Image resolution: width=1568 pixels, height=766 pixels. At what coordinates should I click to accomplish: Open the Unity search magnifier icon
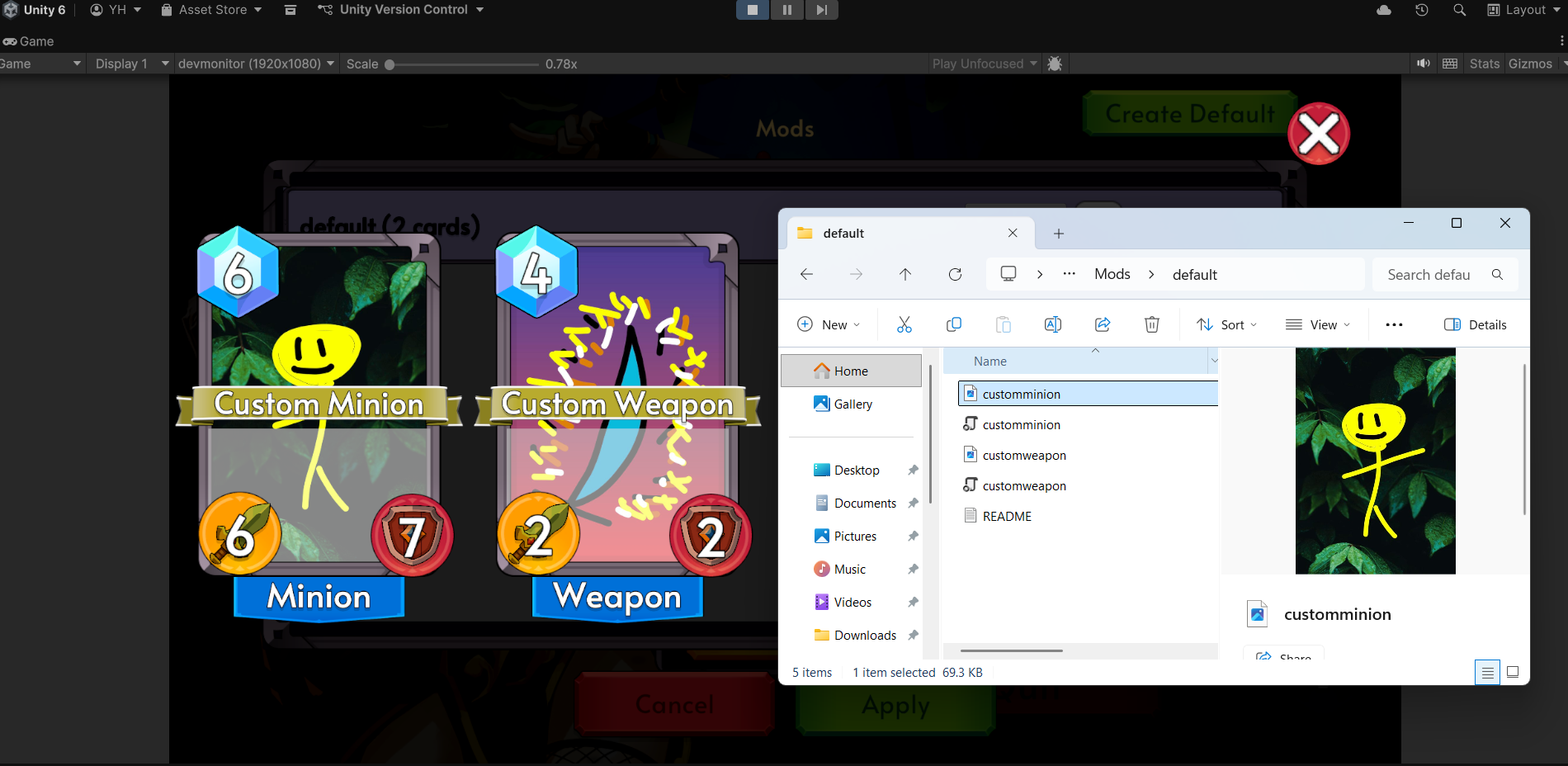1459,10
